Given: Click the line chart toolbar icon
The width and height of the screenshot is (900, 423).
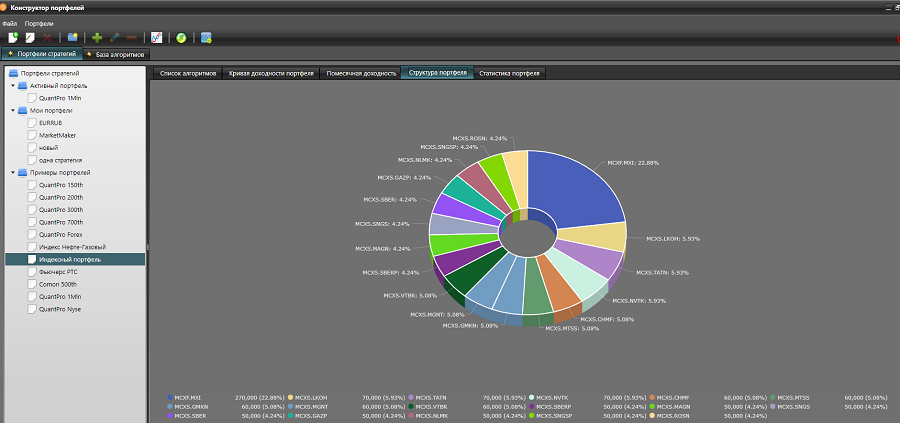Looking at the screenshot, I should pos(157,37).
